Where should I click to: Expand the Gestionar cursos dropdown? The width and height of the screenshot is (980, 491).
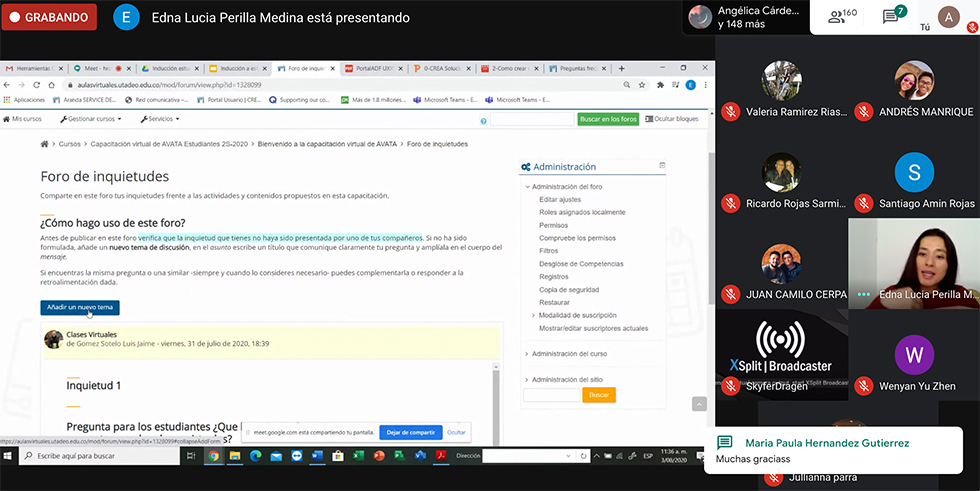coord(91,119)
